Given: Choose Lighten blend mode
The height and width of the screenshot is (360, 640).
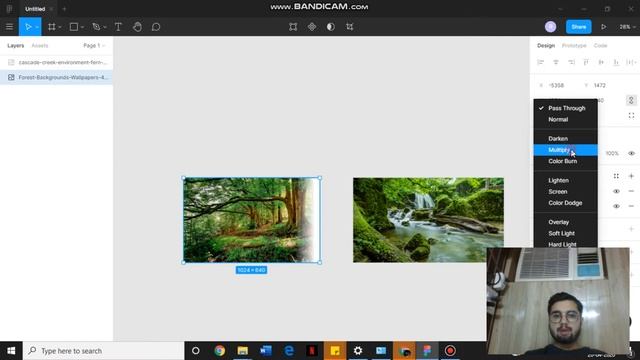Looking at the screenshot, I should click(566, 180).
